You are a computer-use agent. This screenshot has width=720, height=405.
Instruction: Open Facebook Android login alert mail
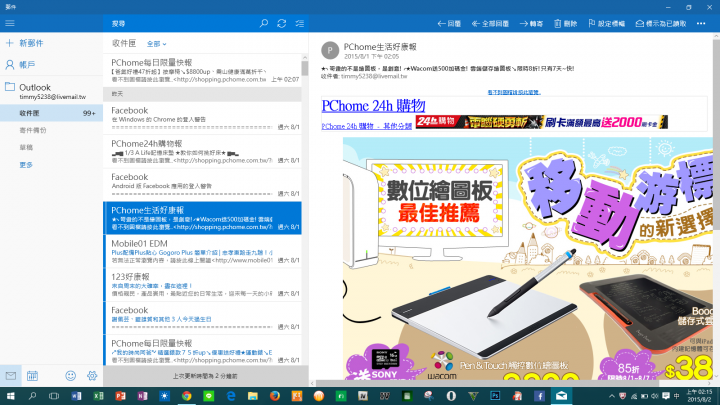tap(202, 184)
